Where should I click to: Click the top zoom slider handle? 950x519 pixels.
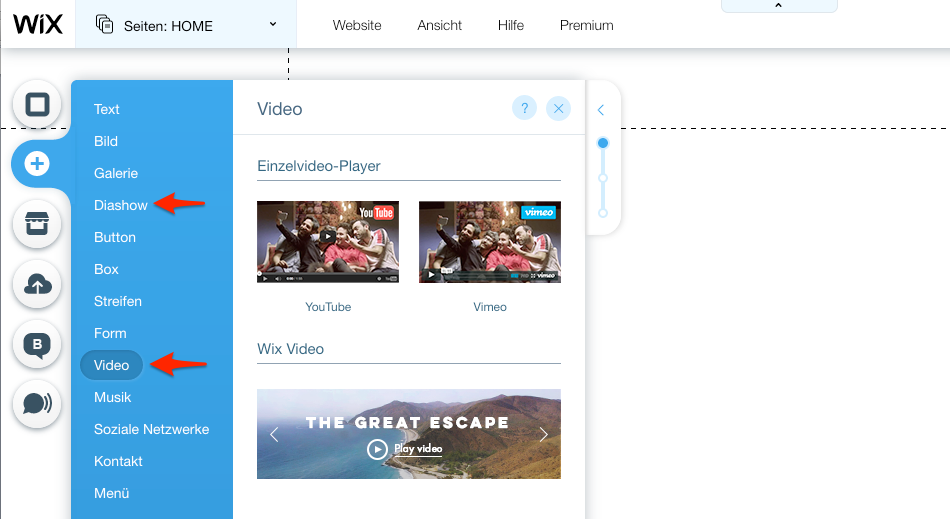click(x=603, y=143)
